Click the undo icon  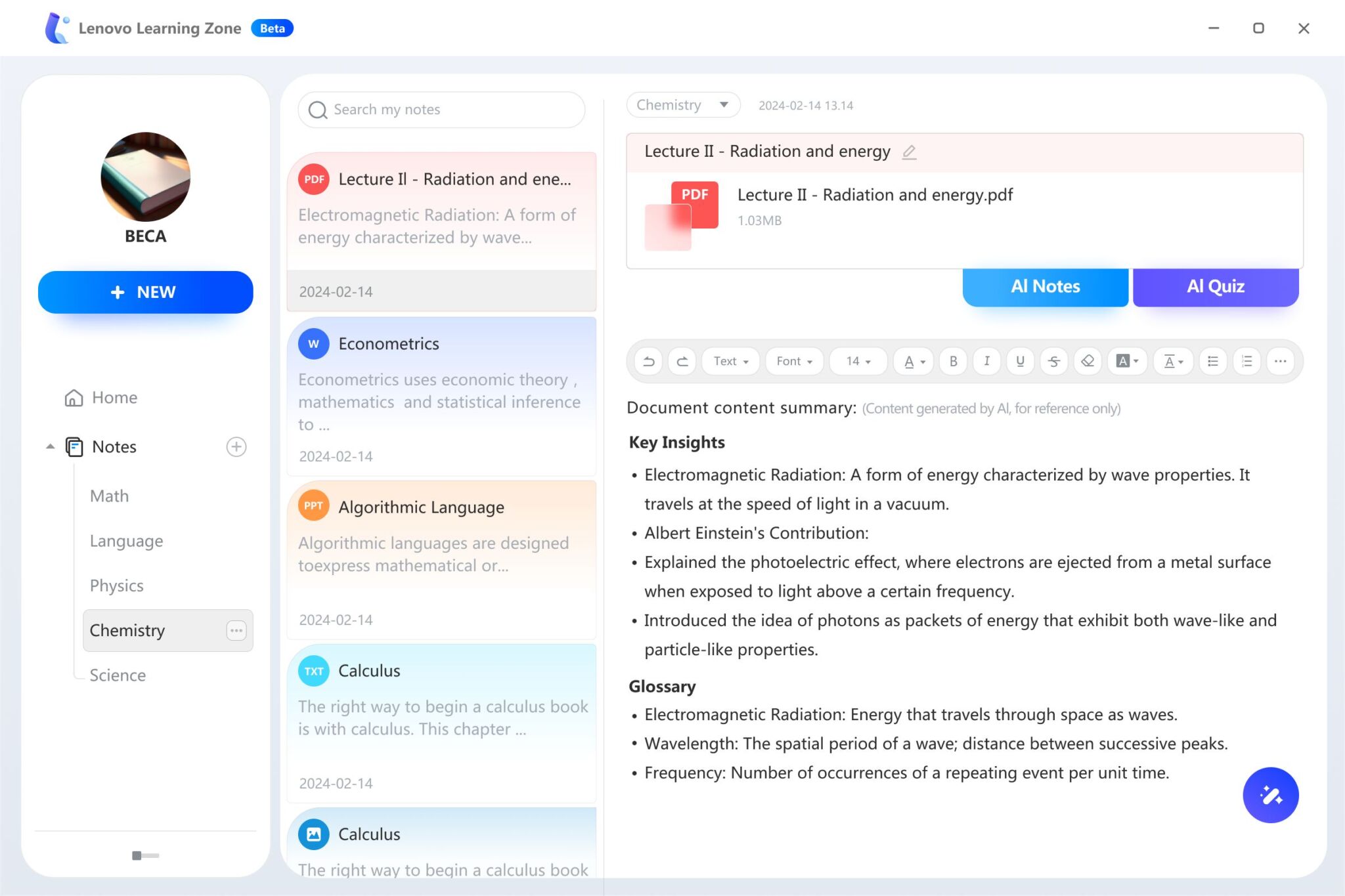[649, 361]
